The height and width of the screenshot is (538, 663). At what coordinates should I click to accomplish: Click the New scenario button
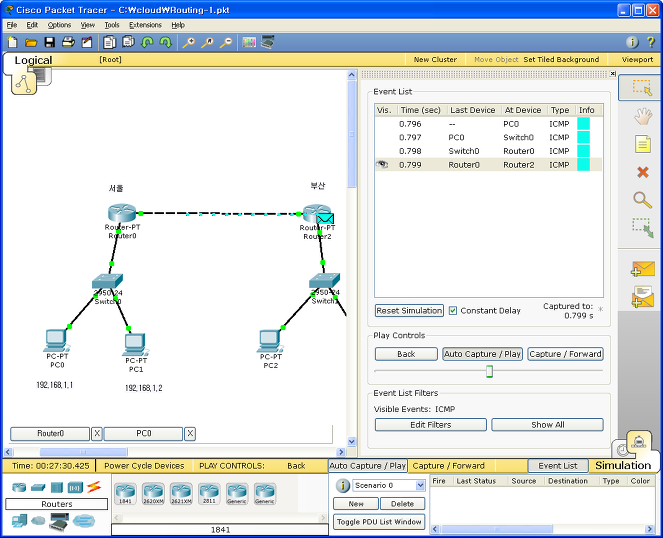click(x=356, y=504)
